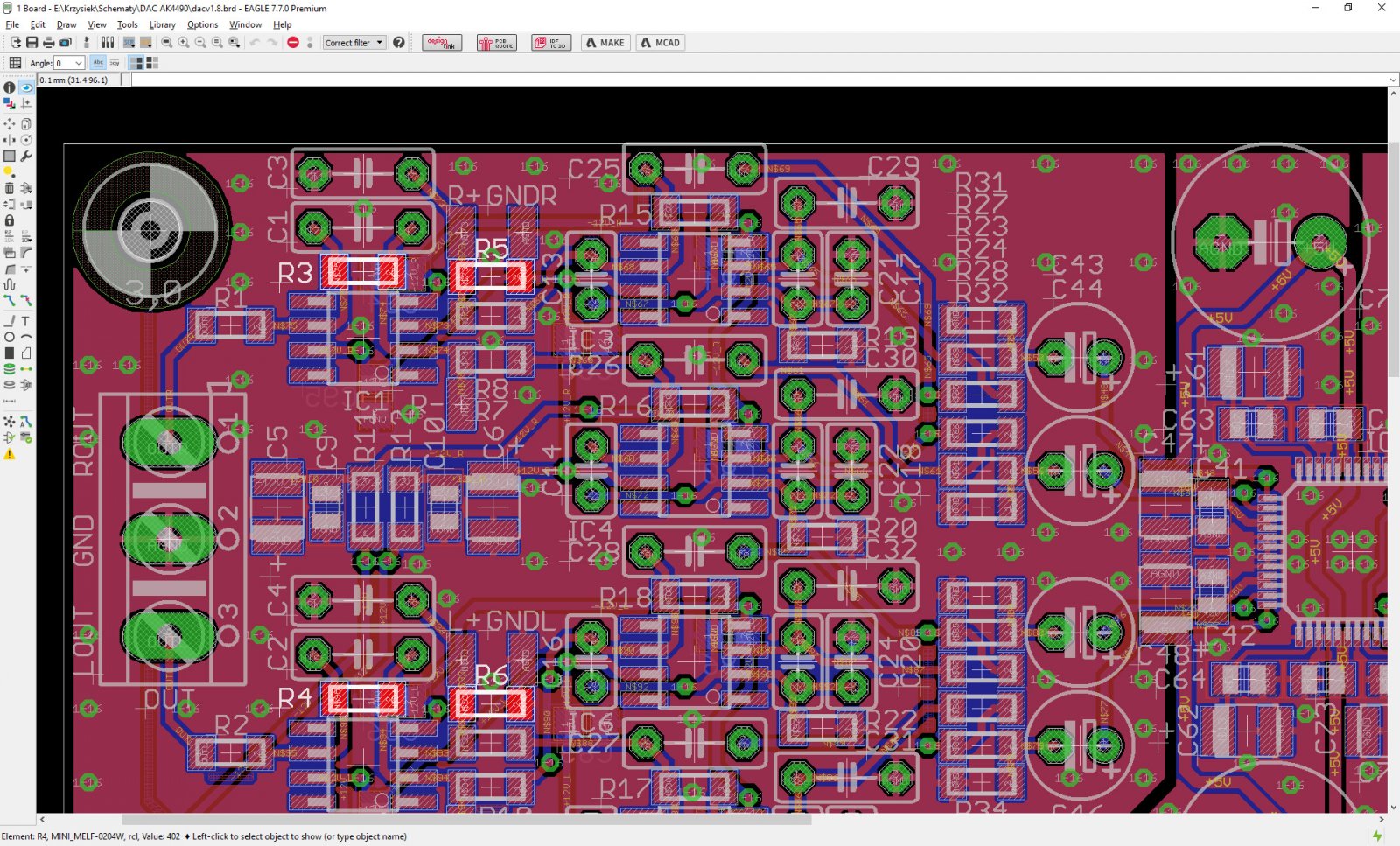Open the Display layers tool
This screenshot has width=1400, height=846.
pyautogui.click(x=9, y=103)
